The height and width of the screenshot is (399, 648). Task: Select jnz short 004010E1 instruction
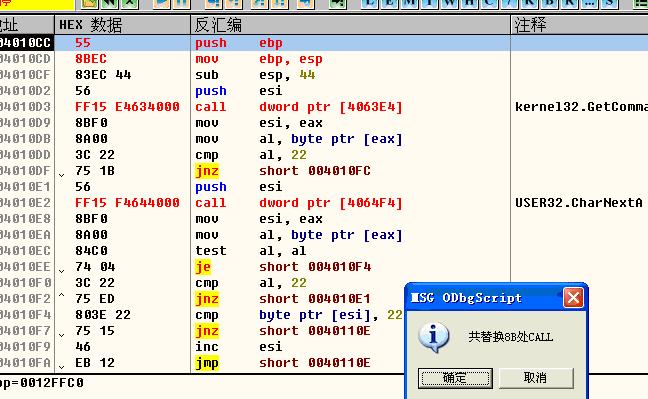click(x=283, y=299)
